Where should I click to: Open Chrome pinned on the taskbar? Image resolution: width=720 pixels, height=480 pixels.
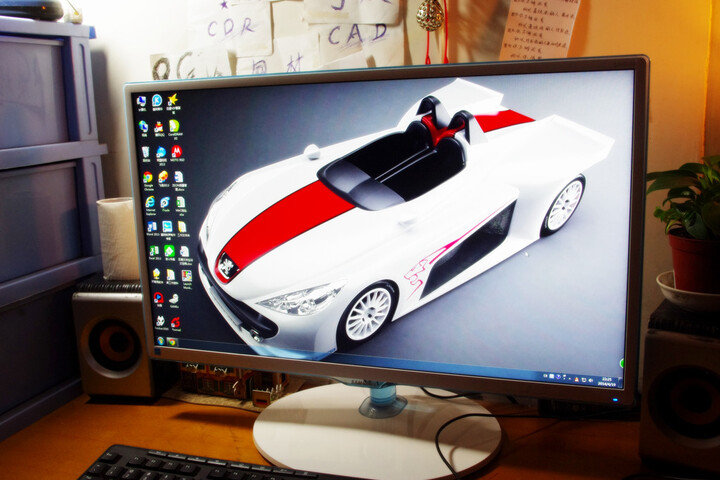(172, 342)
